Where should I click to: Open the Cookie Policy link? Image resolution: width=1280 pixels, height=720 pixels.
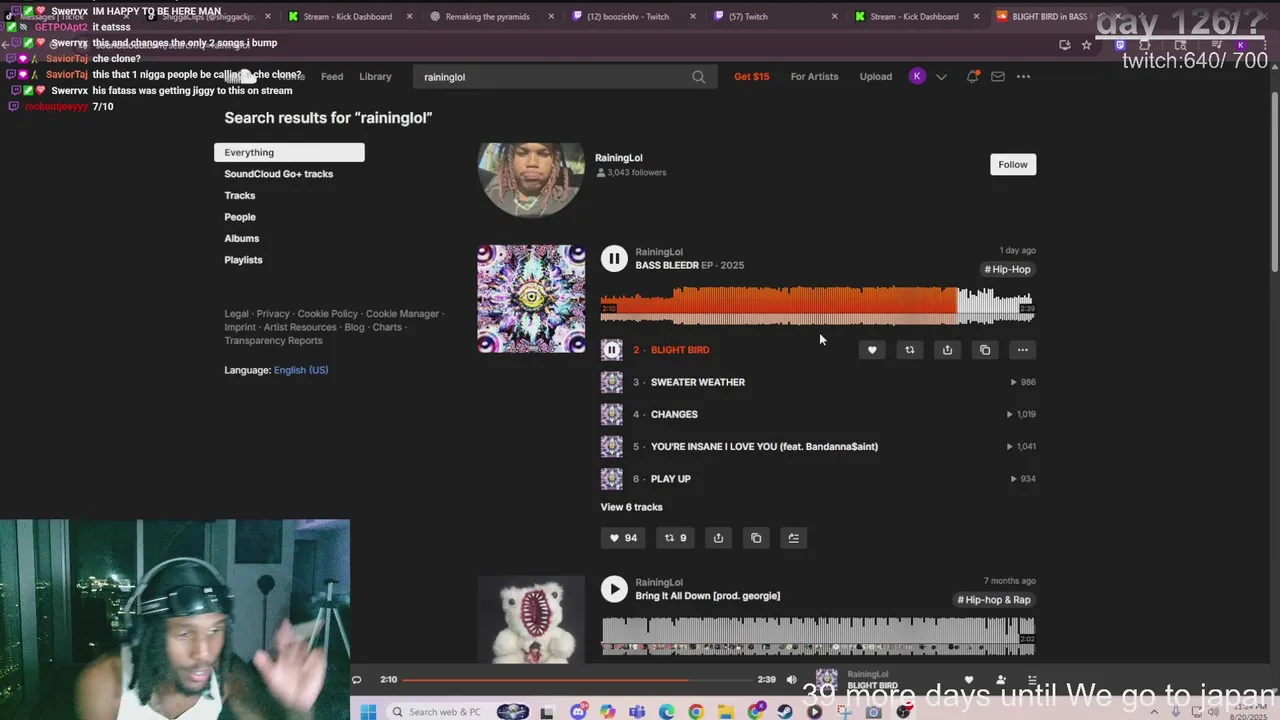(x=327, y=314)
